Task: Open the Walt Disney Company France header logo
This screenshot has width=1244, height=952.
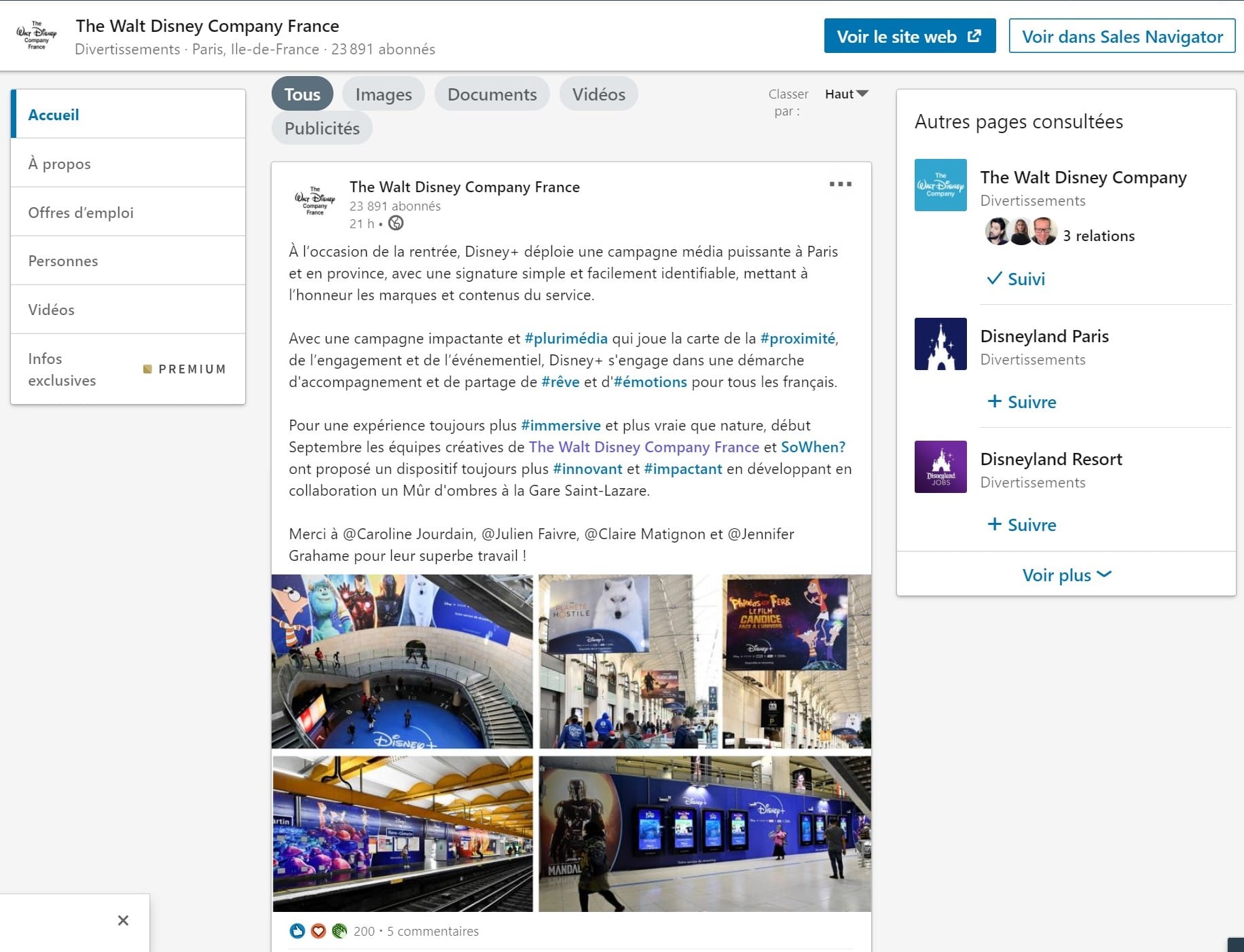Action: 37,35
